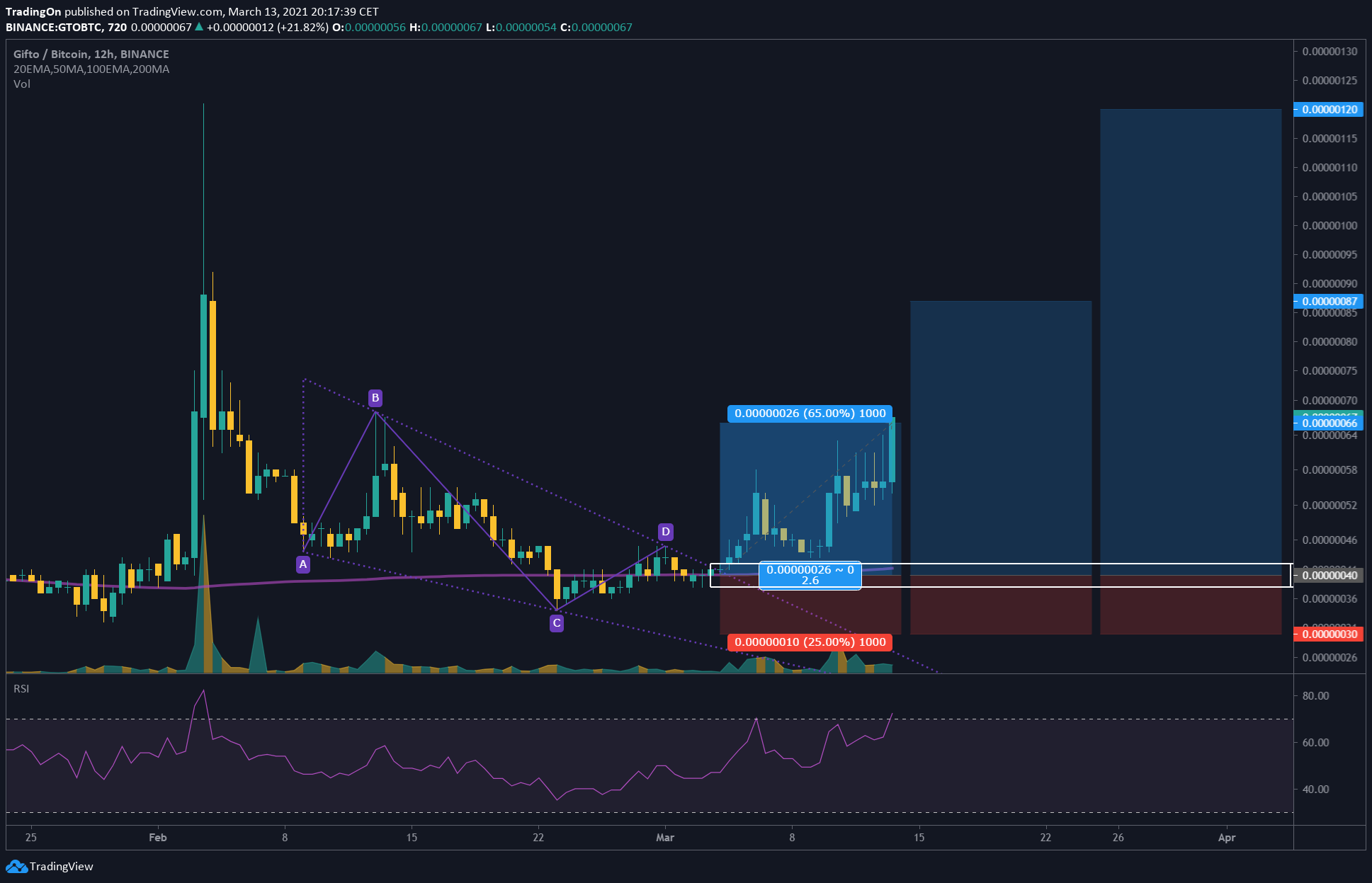Viewport: 1372px width, 883px height.
Task: Click the 0.00000026 ~ 0 2.6 risk-reward label
Action: pyautogui.click(x=810, y=575)
